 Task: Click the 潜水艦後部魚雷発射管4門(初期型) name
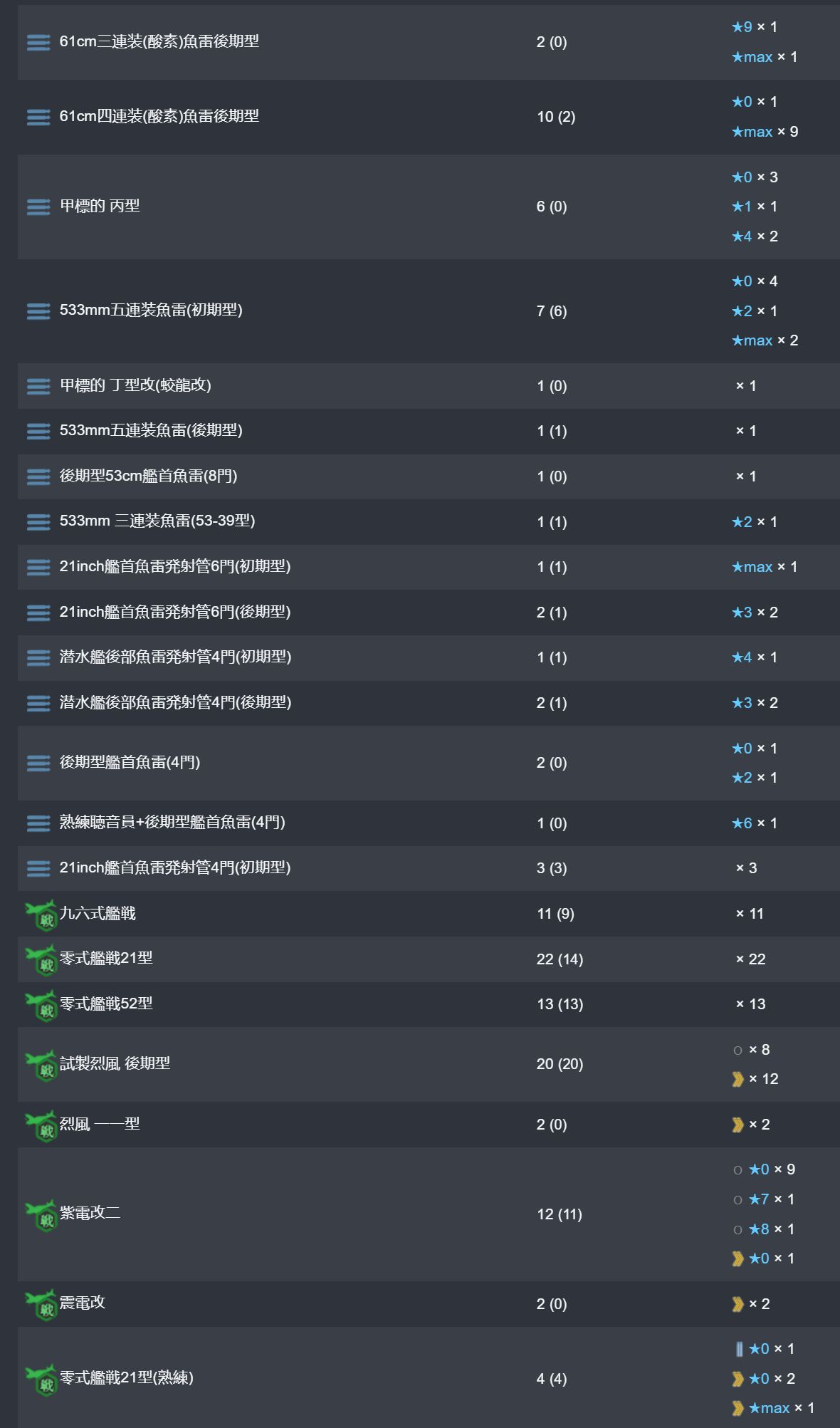(x=175, y=657)
